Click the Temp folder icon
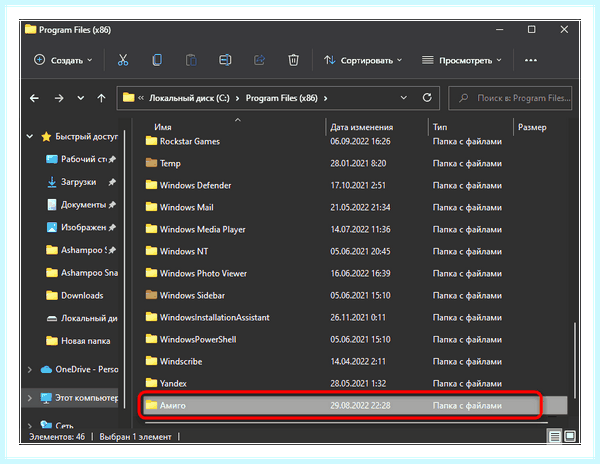Image resolution: width=600 pixels, height=464 pixels. point(152,163)
